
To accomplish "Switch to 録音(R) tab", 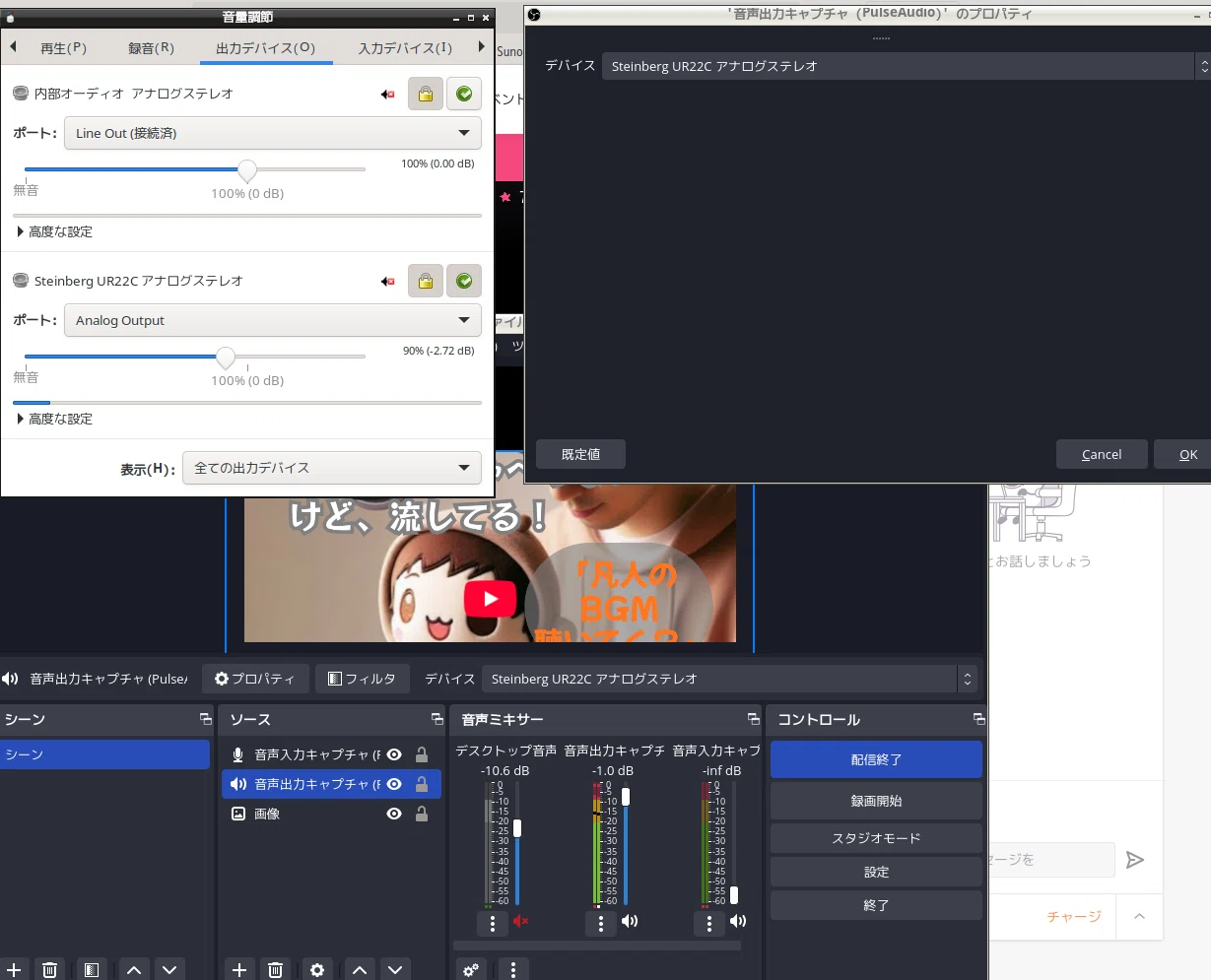I will coord(151,47).
